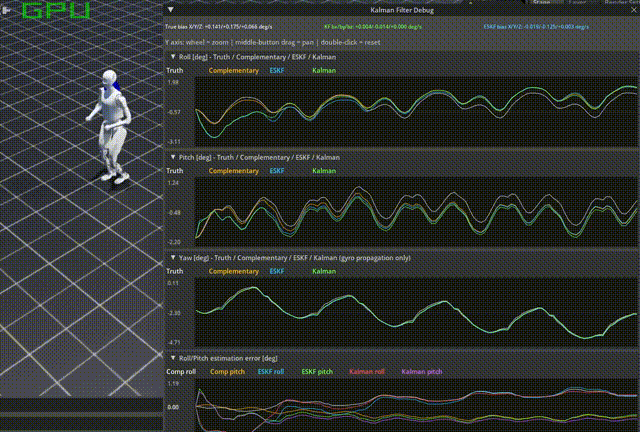Toggle Kalman series in Yaw plot legend
The image size is (640, 432).
[x=324, y=272]
